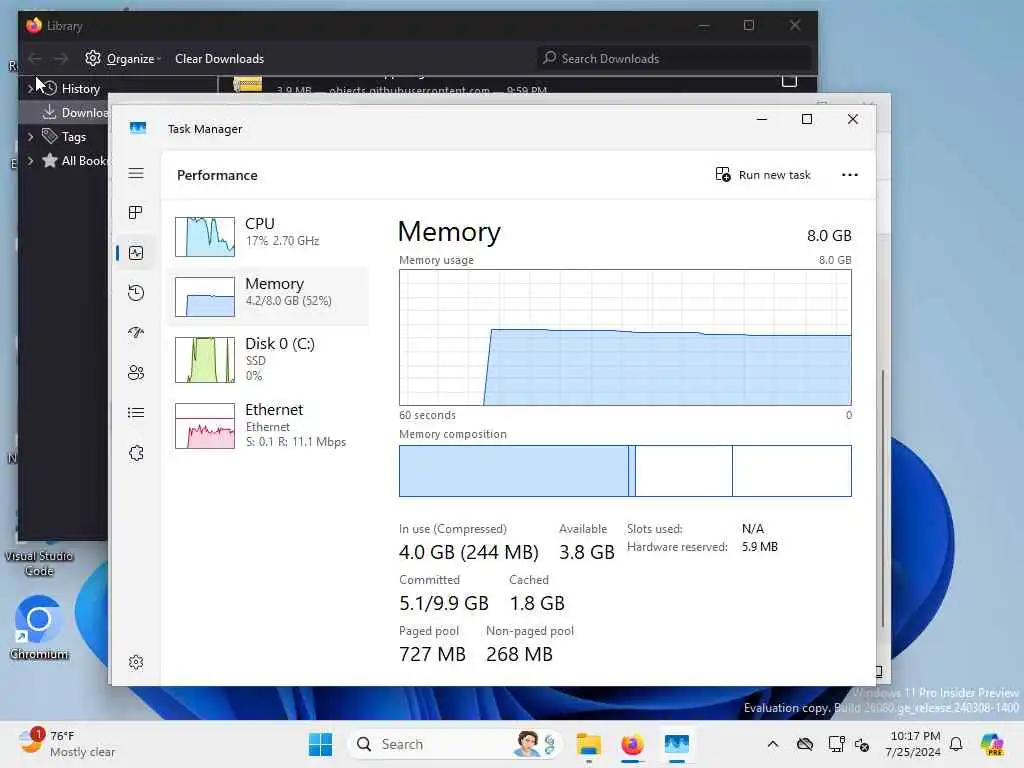The image size is (1024, 768).
Task: Click the Memory usage graph
Action: coord(625,338)
